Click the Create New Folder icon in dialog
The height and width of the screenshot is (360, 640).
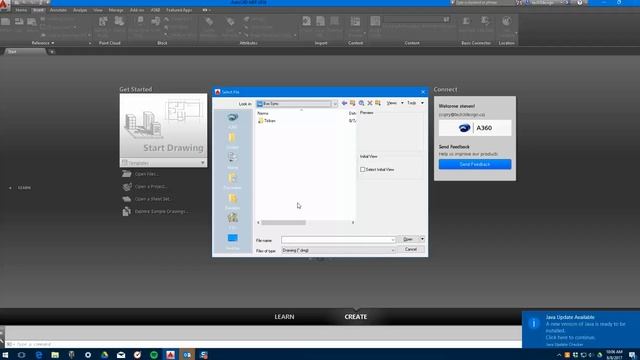378,103
